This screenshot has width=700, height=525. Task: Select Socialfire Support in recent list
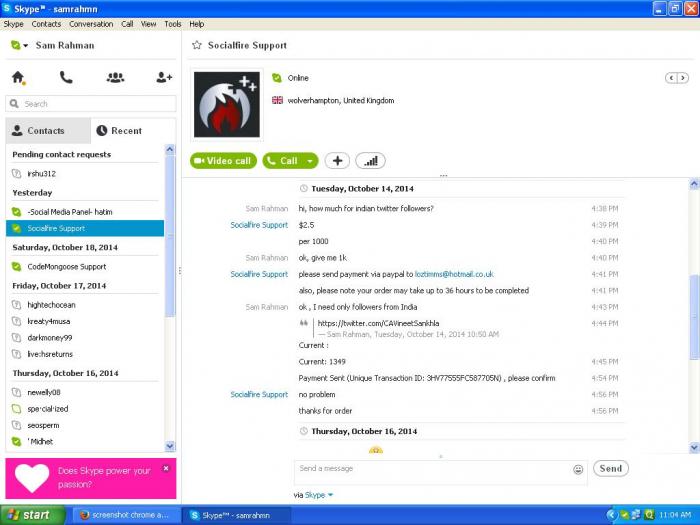85,229
